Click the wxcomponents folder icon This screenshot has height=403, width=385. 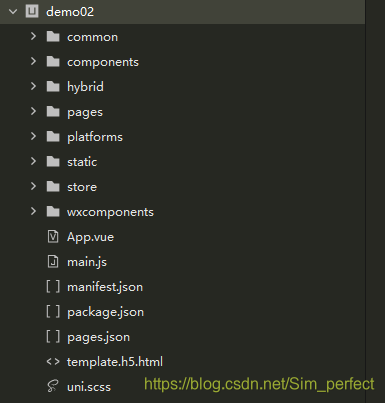(53, 211)
